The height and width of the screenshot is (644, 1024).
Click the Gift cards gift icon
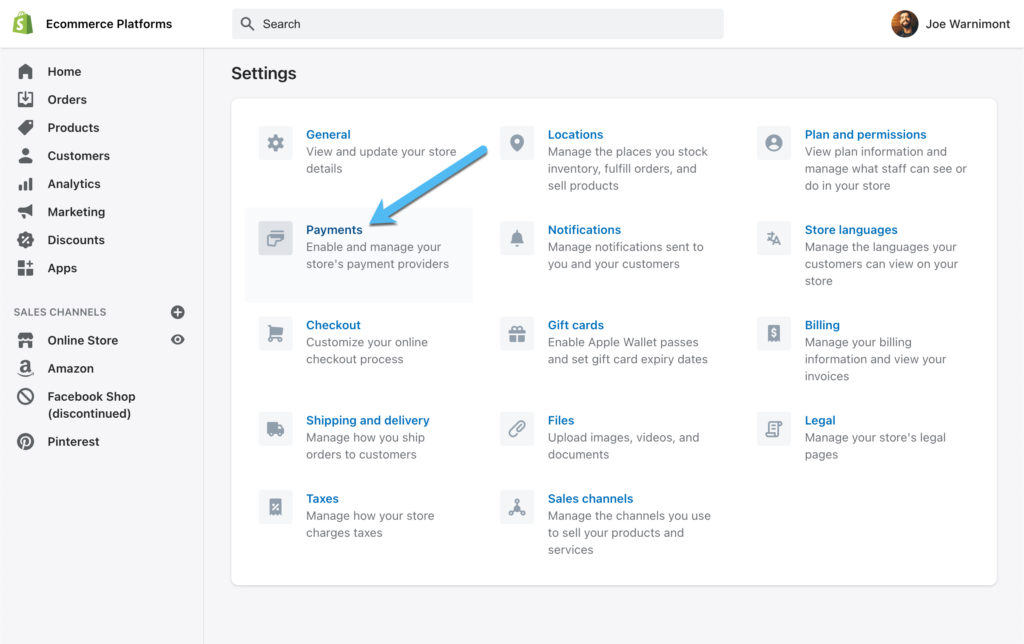click(x=517, y=334)
